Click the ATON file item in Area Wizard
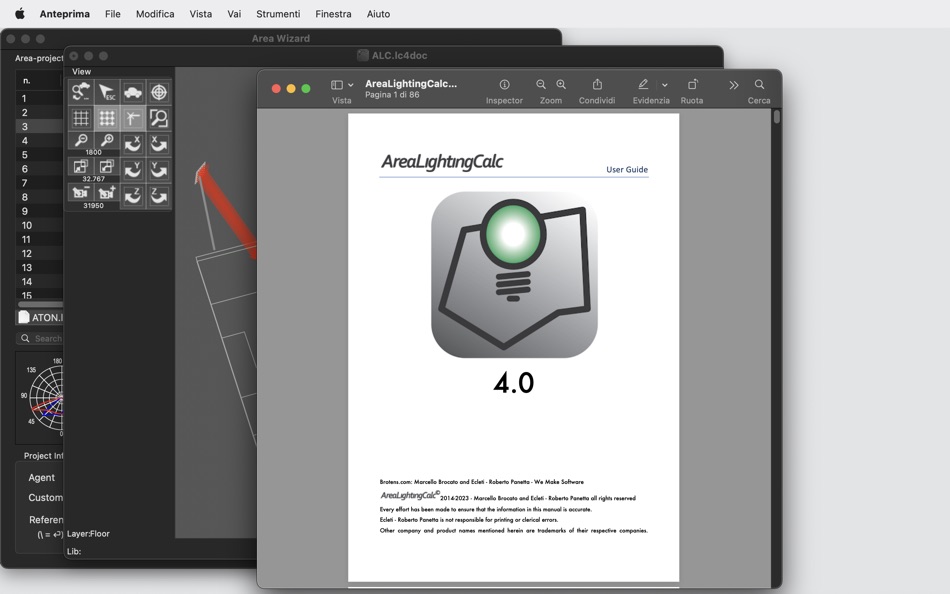This screenshot has width=950, height=594. pyautogui.click(x=40, y=317)
